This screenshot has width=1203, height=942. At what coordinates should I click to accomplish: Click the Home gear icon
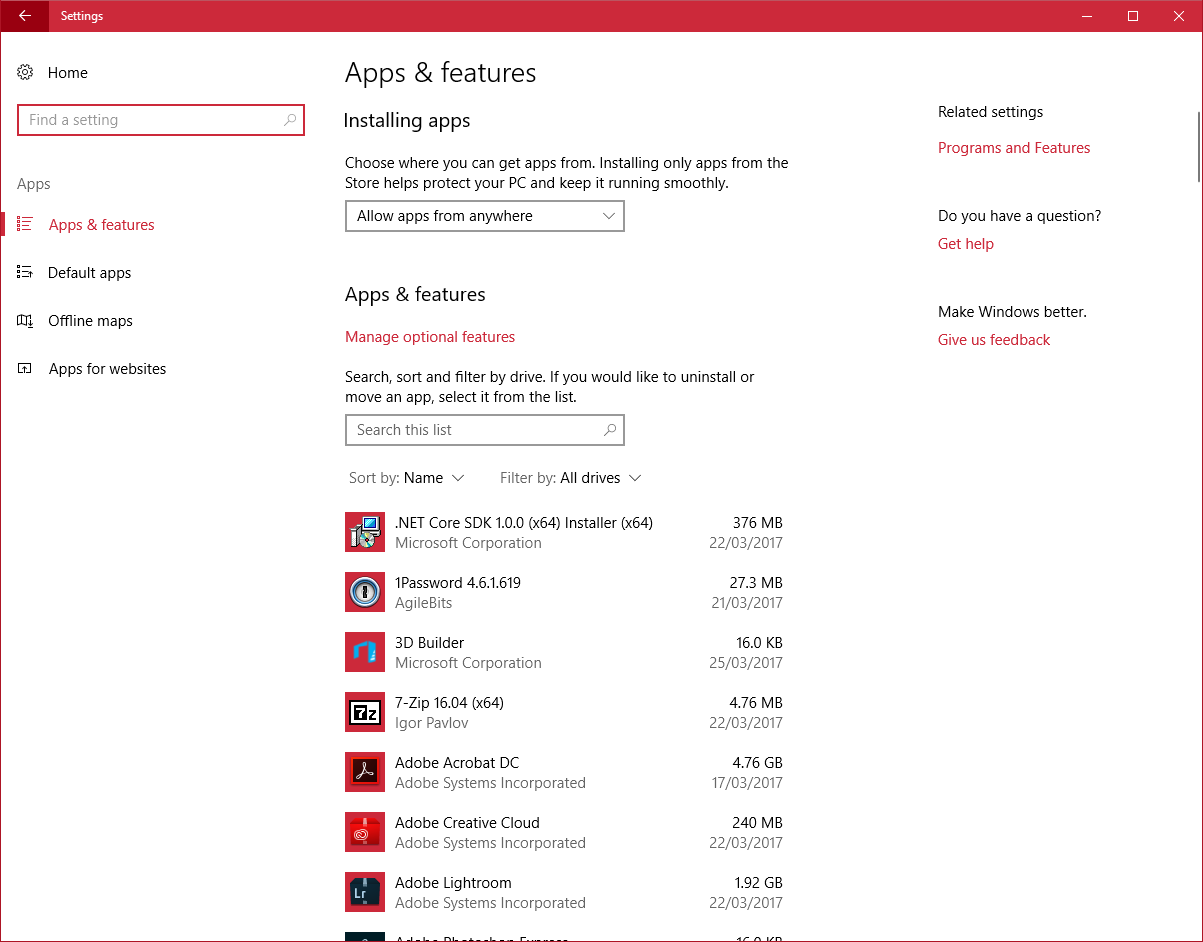point(26,72)
